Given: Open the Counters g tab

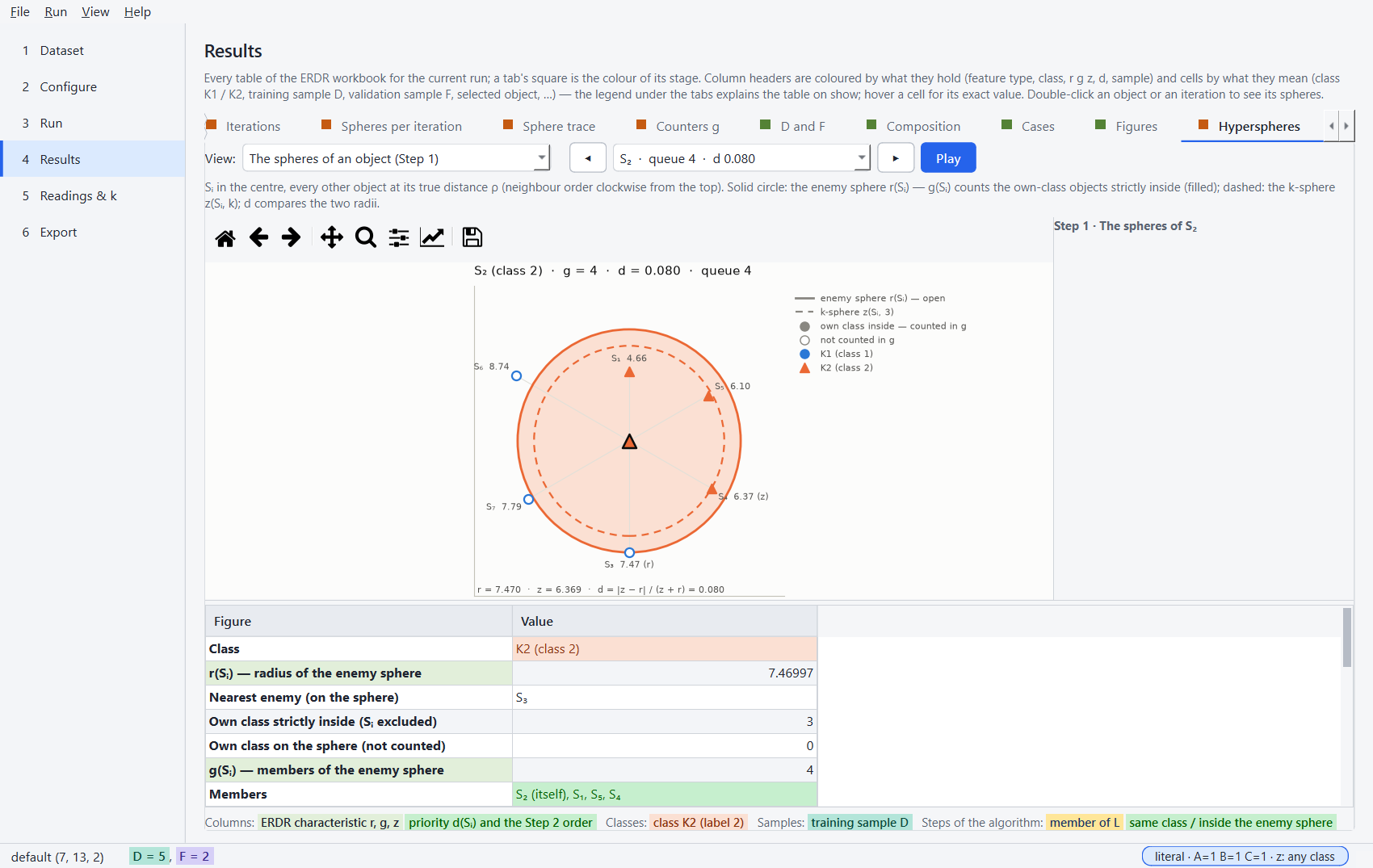Looking at the screenshot, I should coord(678,126).
